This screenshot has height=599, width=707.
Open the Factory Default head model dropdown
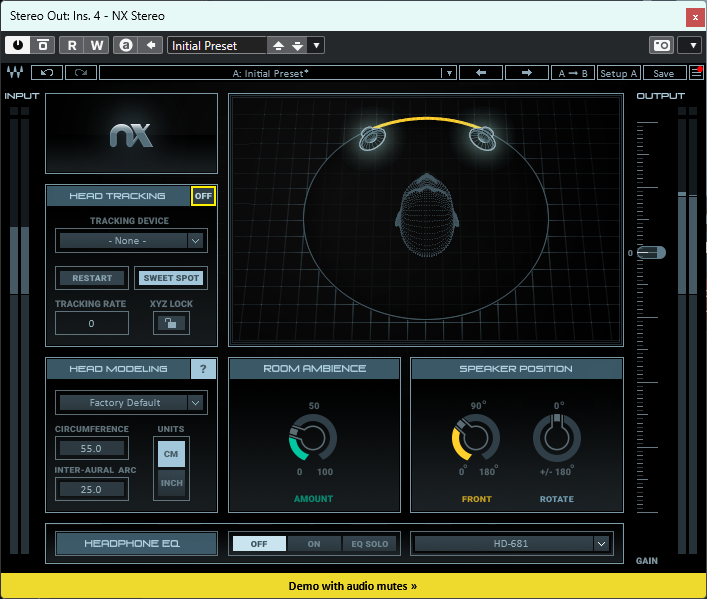click(x=131, y=402)
